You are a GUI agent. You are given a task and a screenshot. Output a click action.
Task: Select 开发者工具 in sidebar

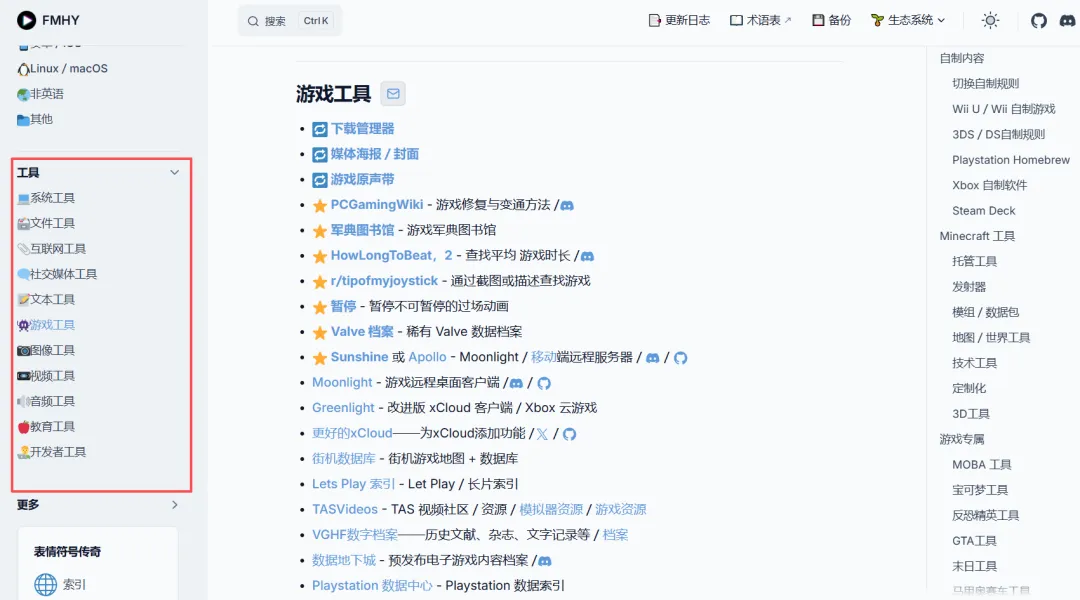pyautogui.click(x=52, y=453)
